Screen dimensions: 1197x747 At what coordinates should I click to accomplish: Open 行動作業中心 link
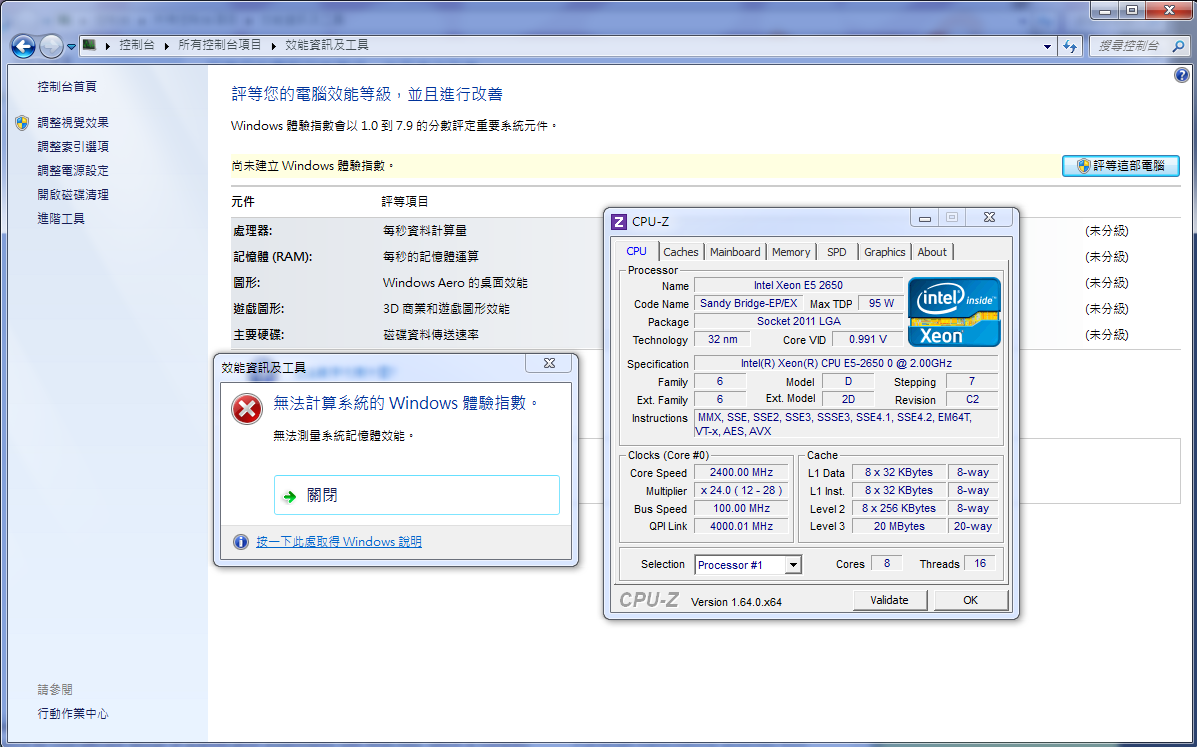[x=73, y=713]
